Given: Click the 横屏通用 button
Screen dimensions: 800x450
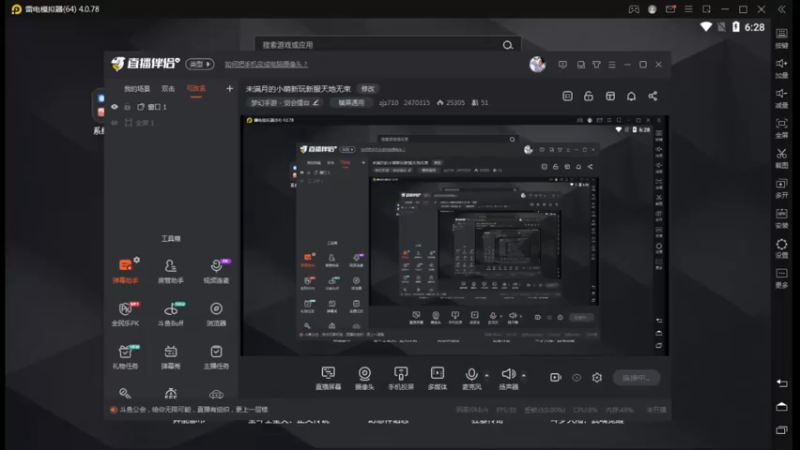Looking at the screenshot, I should tap(351, 103).
